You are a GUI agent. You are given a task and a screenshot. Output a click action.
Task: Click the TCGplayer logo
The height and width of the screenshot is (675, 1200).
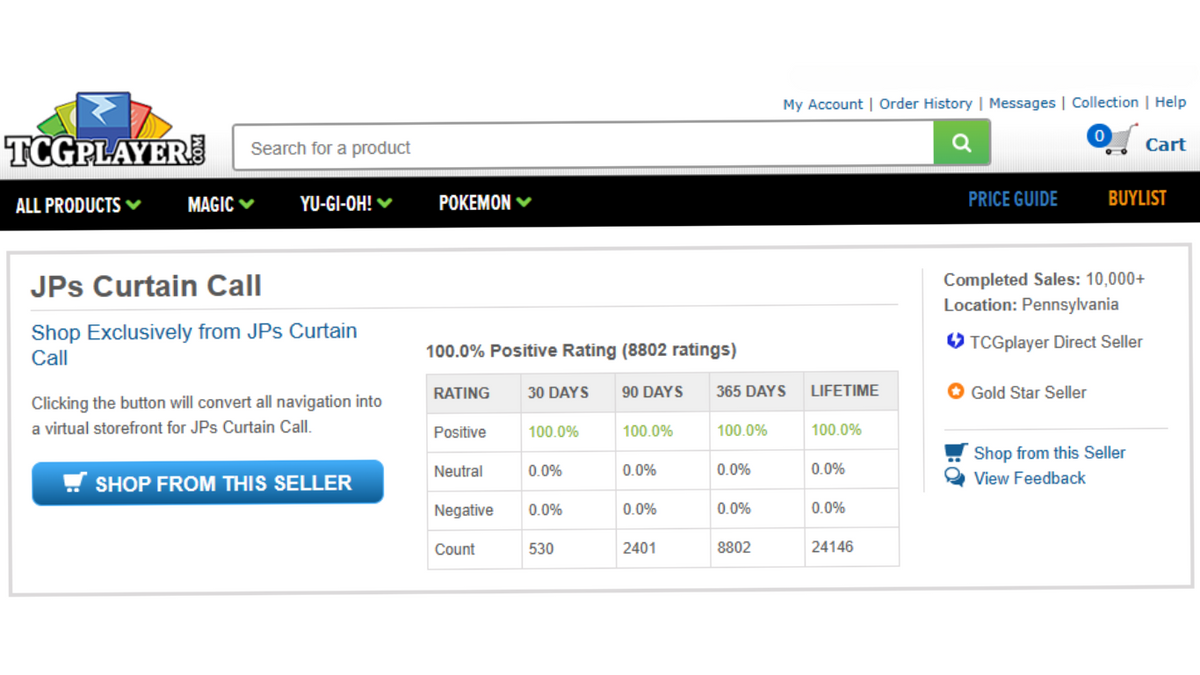(105, 131)
